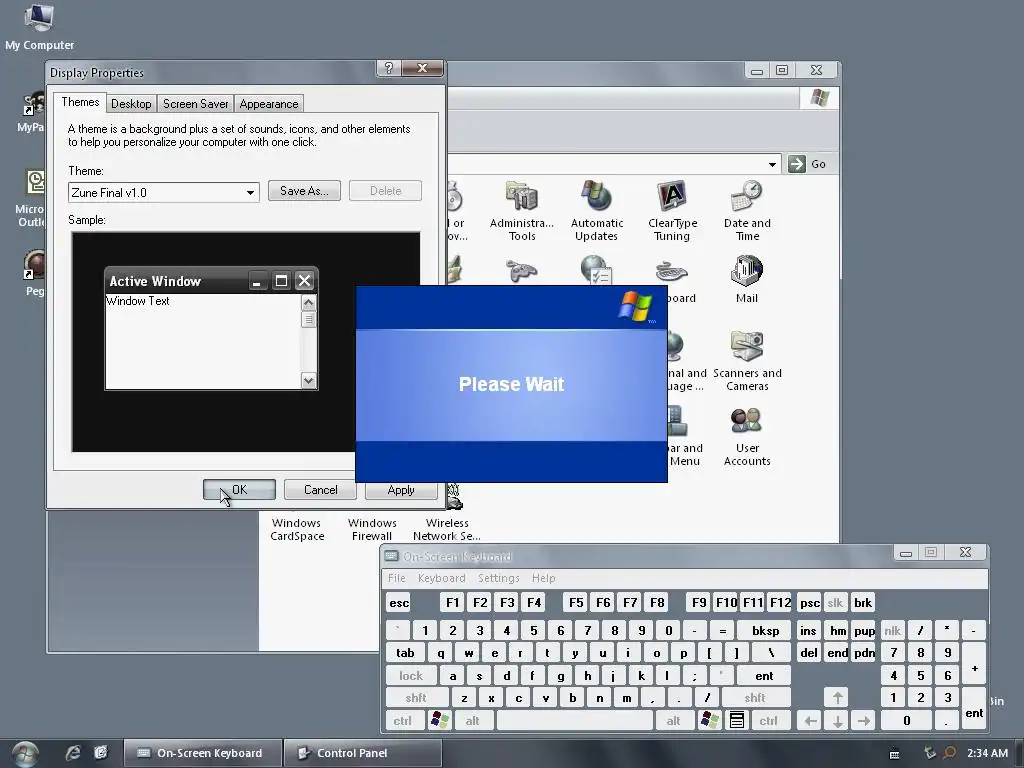Expand the Control Panel address bar dropdown
Screen dimensions: 1024x768
(772, 164)
